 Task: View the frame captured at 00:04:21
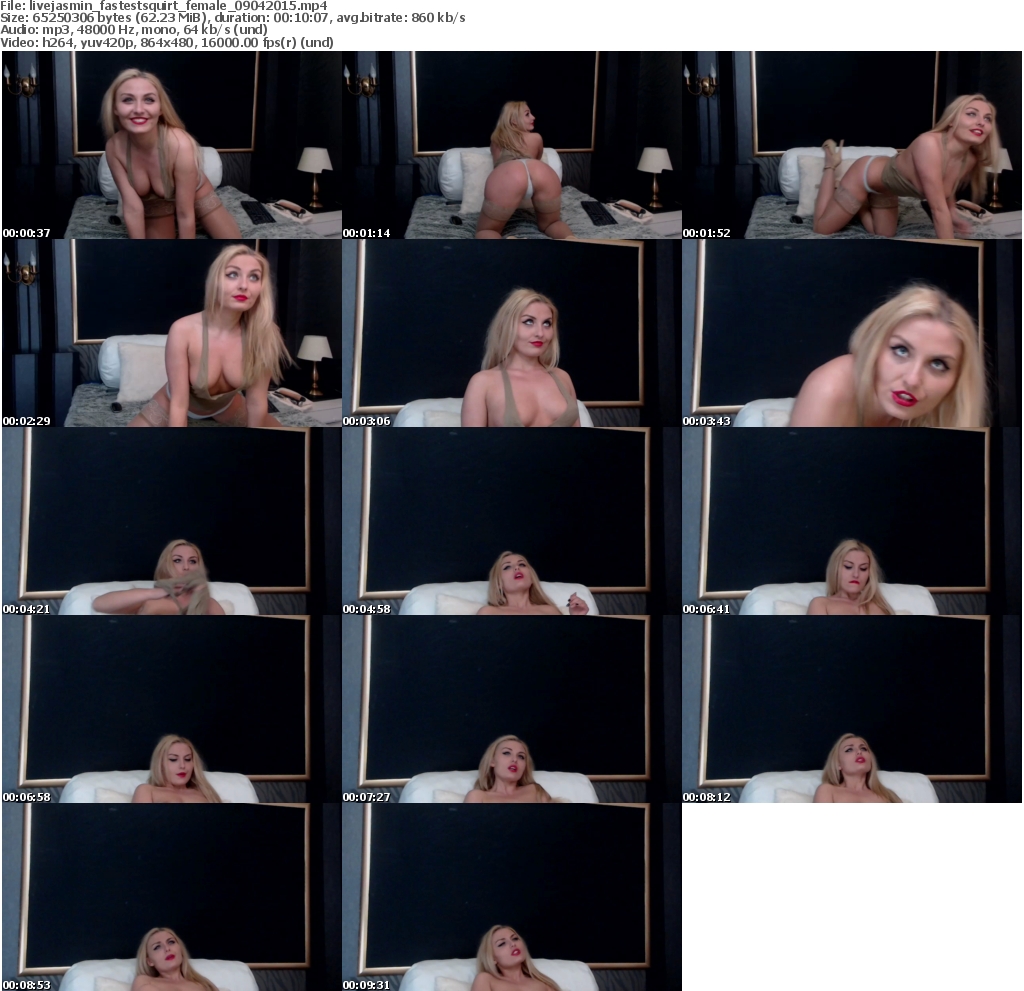coord(172,521)
